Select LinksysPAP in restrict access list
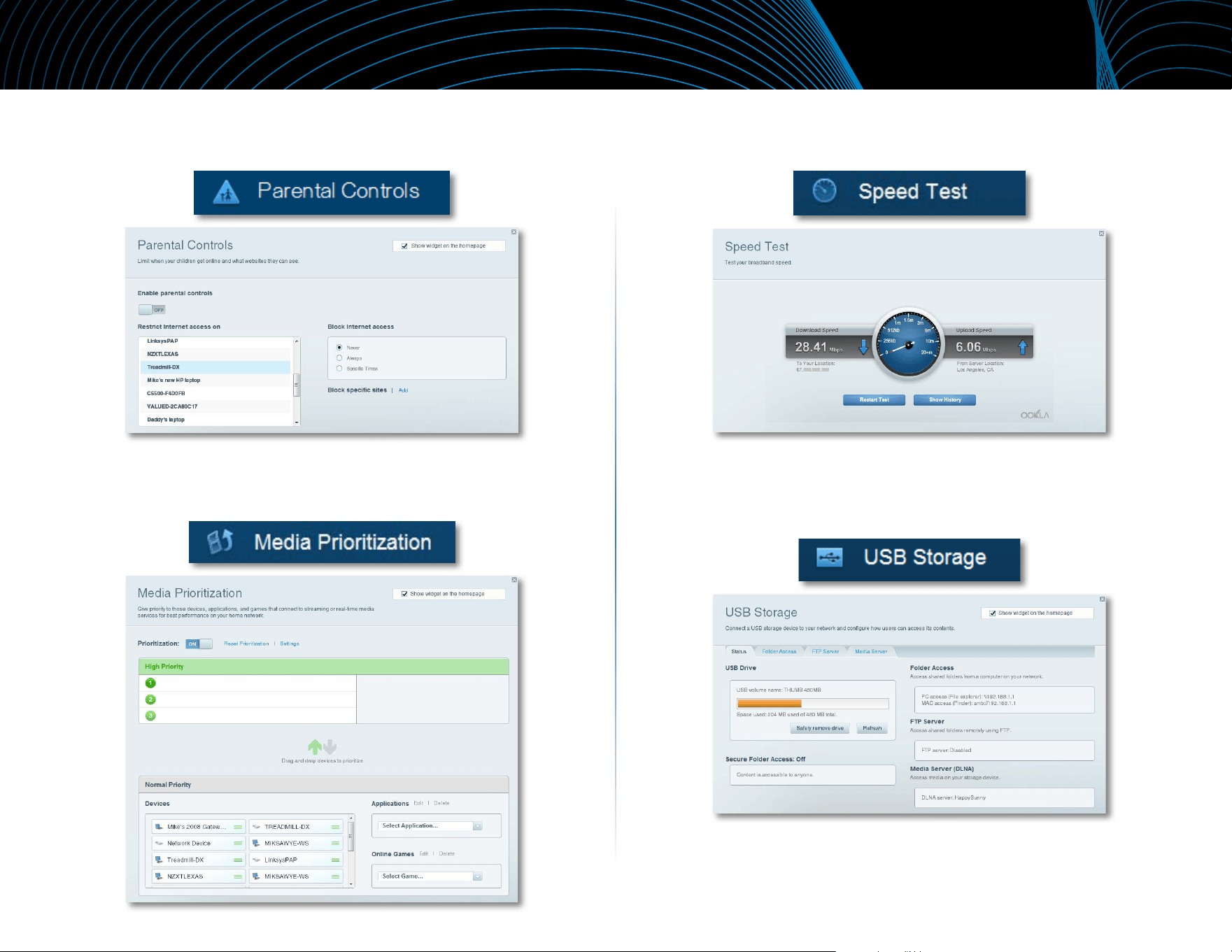The height and width of the screenshot is (952, 1232). coord(215,341)
